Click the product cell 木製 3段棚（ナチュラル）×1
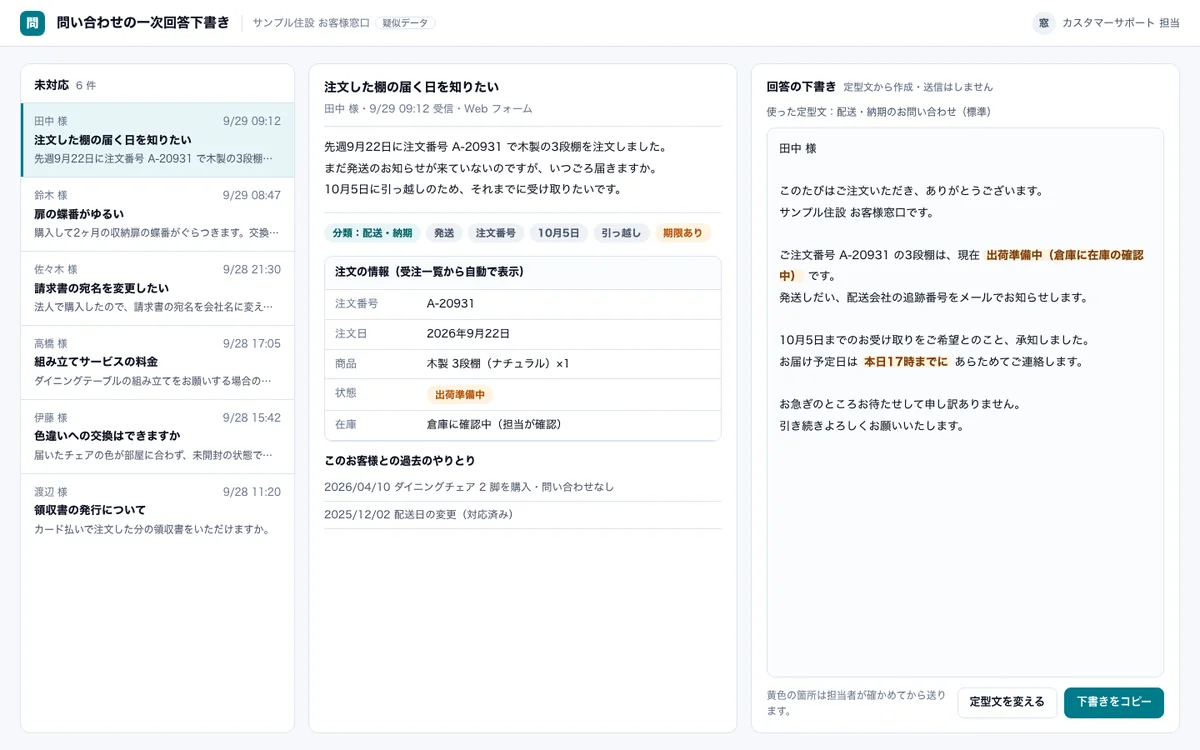 (498, 364)
